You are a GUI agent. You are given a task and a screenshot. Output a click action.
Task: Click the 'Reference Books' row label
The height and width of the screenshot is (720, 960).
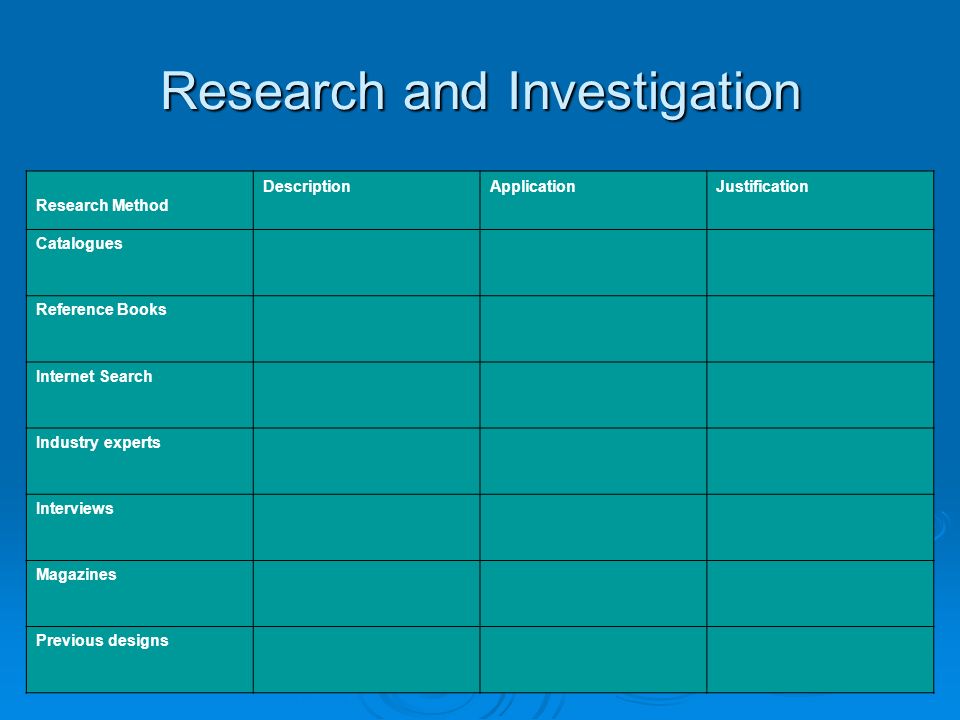(x=101, y=309)
